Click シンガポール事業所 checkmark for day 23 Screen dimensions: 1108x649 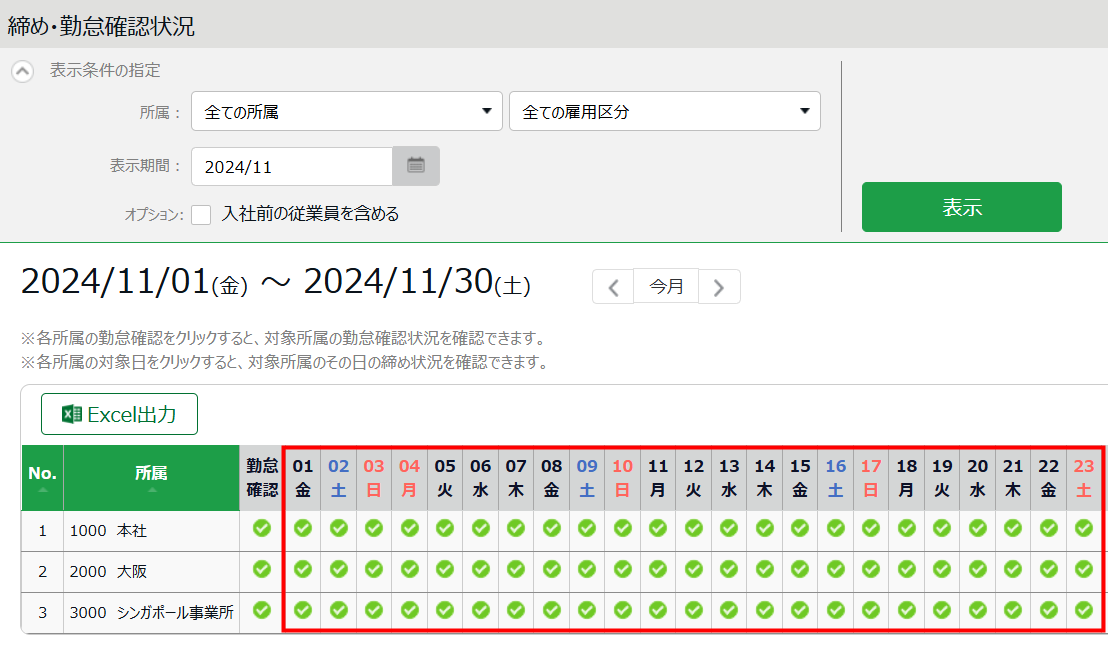tap(1084, 610)
